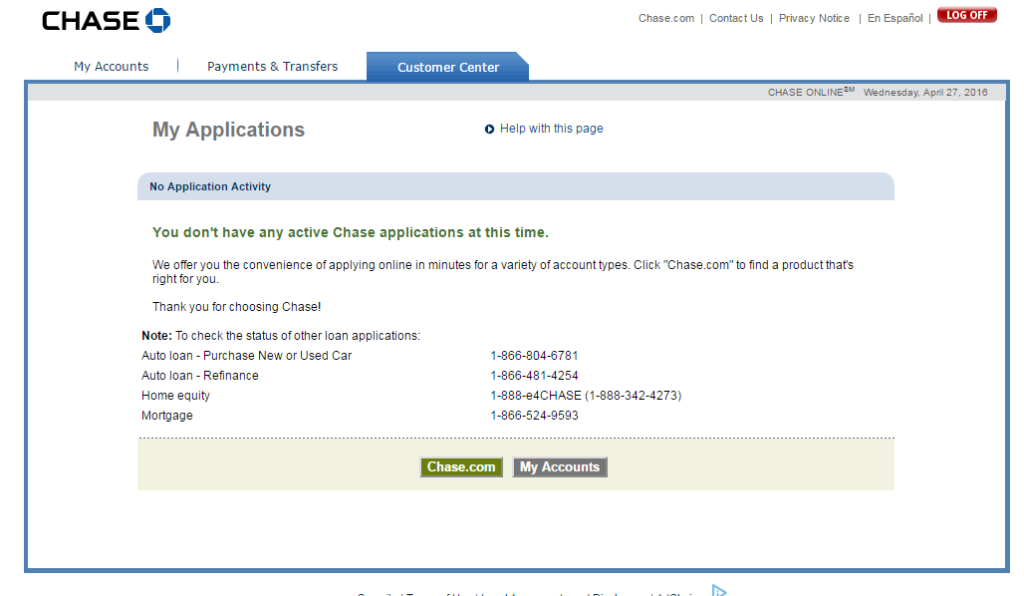Click the CHASE wordmark text

pos(91,21)
